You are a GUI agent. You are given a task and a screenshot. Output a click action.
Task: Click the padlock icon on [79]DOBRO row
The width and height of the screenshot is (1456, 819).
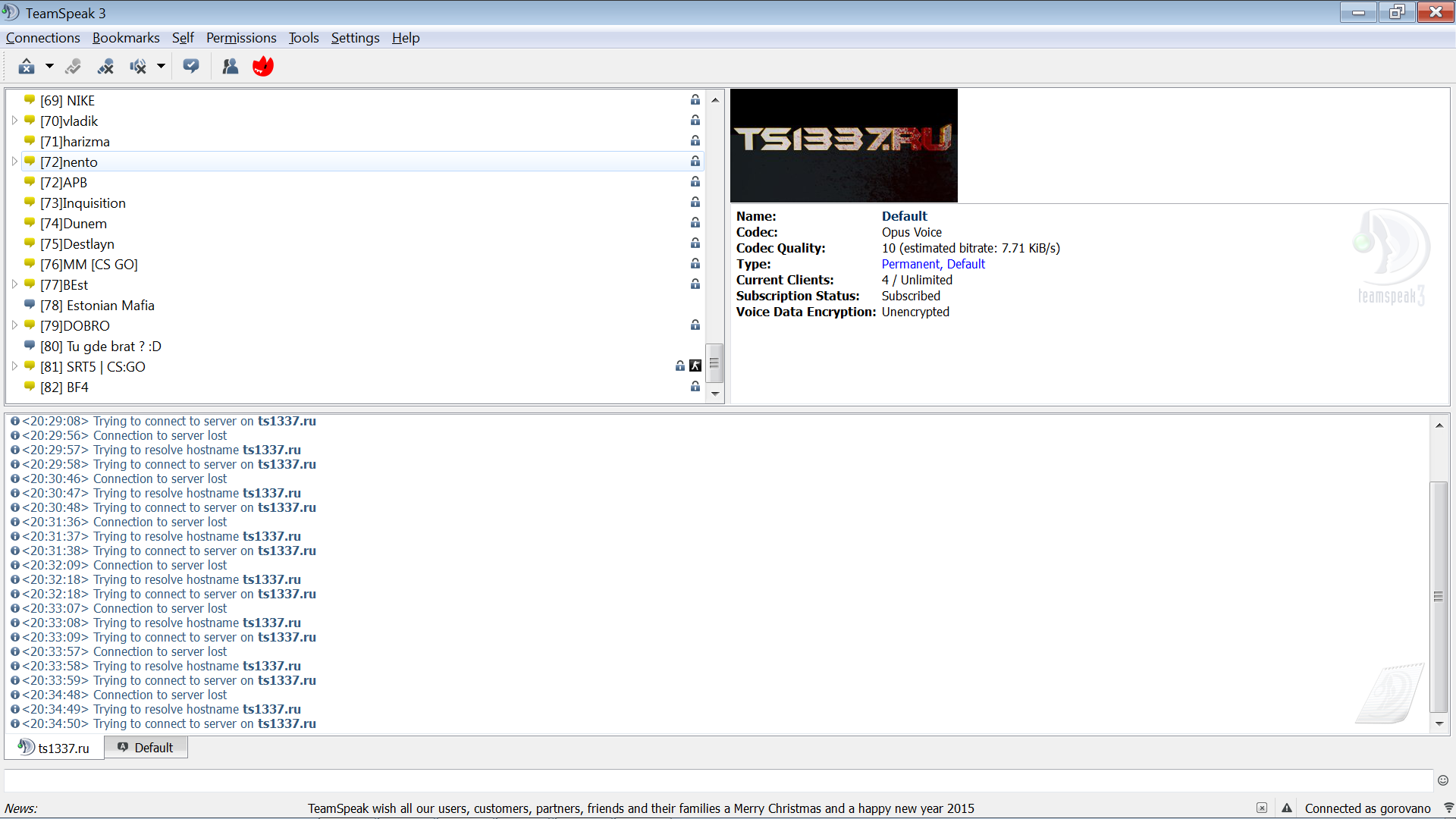click(695, 325)
